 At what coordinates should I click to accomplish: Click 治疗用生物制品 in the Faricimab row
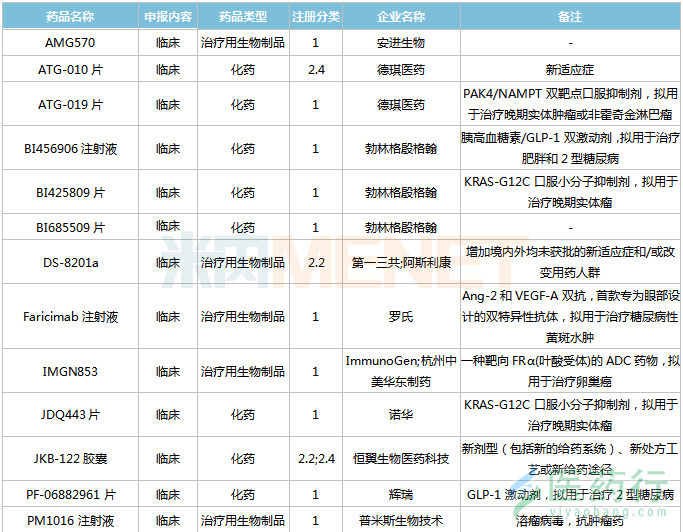(x=243, y=316)
